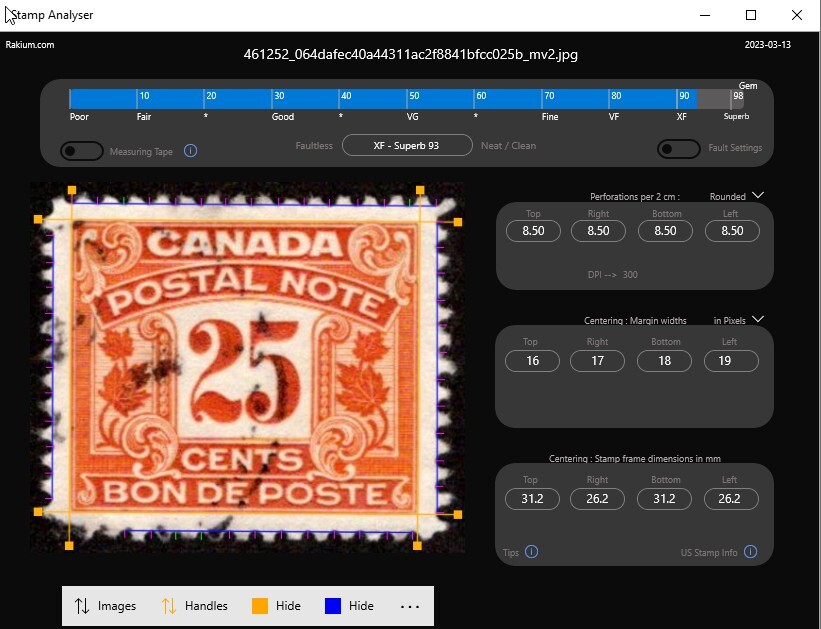Expand the in Pixels units dropdown

coord(758,319)
